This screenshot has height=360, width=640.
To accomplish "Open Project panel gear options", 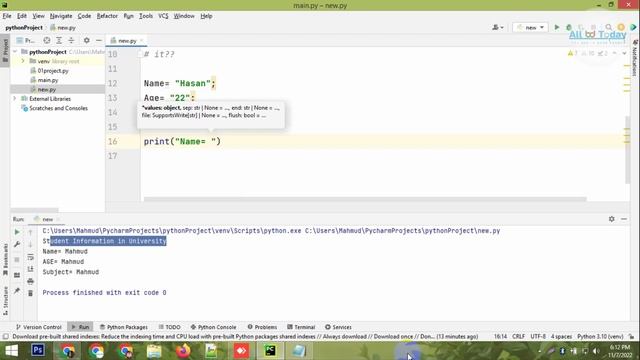I will point(87,40).
